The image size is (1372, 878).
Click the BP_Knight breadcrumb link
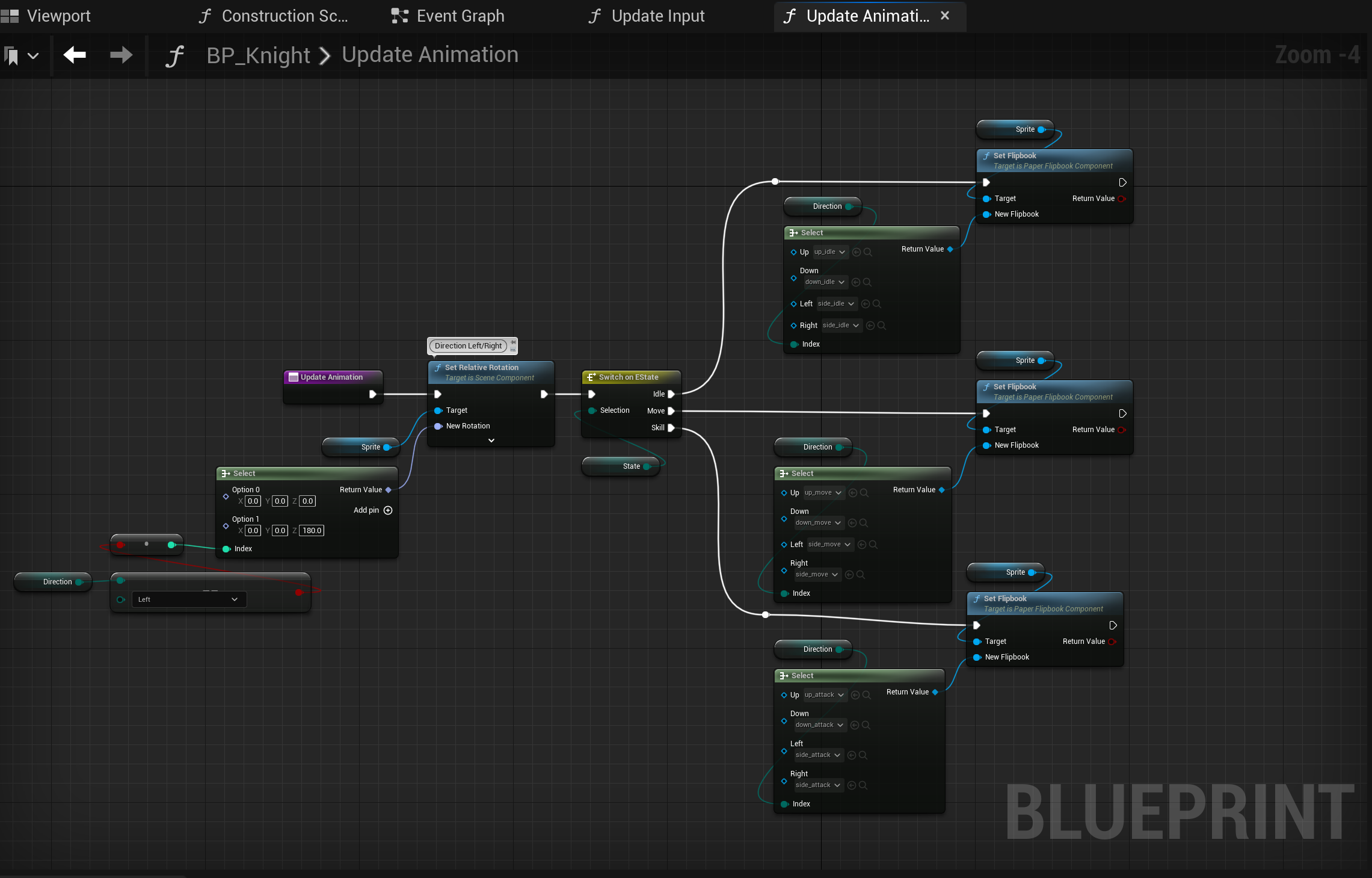[258, 55]
